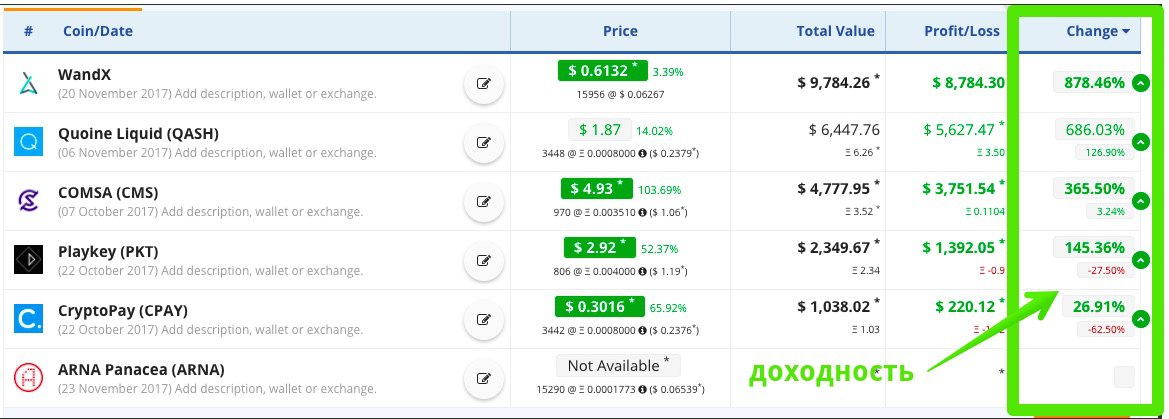Open the CryptoPay (CPAY) coin name

tap(123, 310)
